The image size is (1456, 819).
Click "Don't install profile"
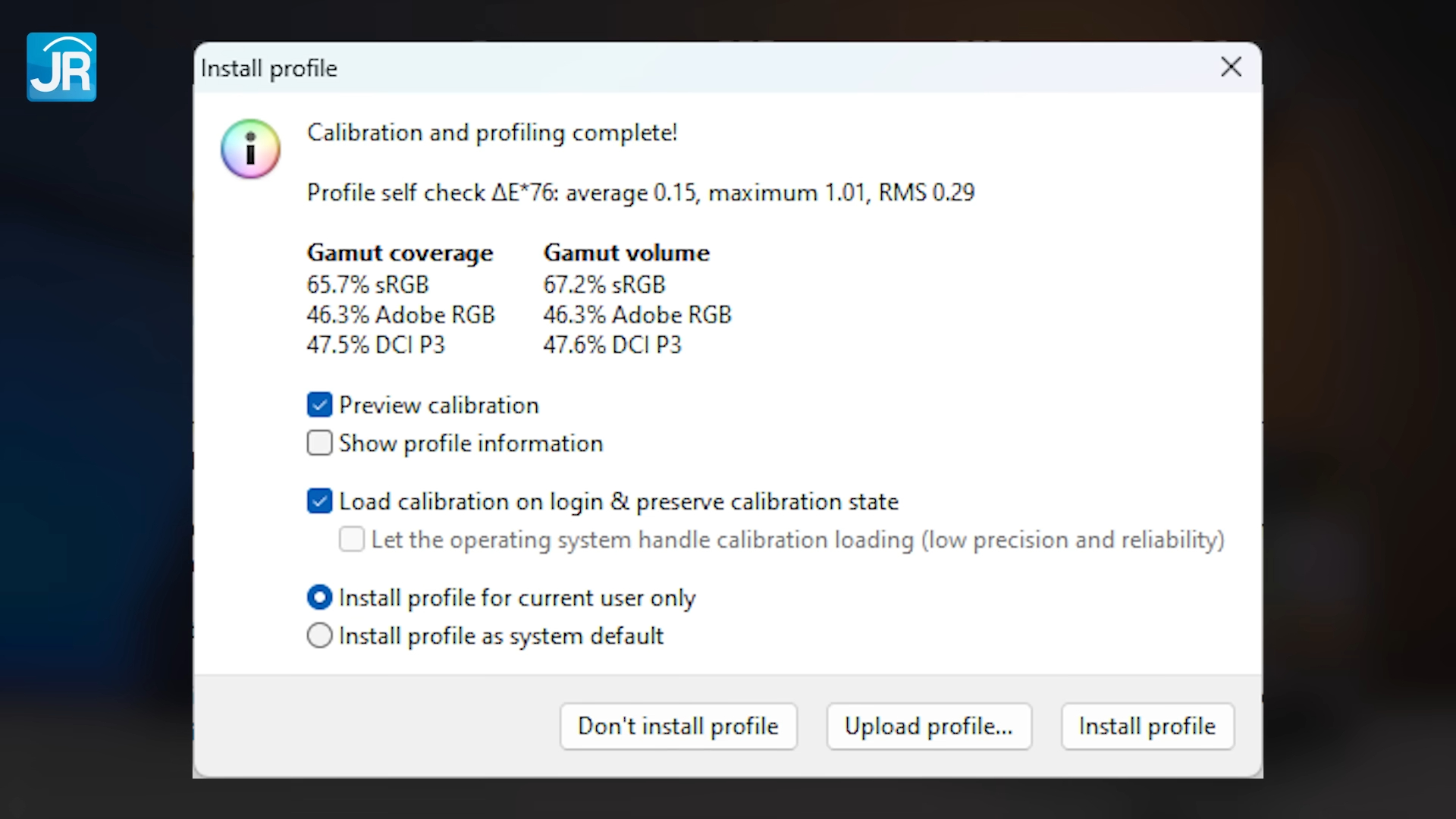(678, 726)
